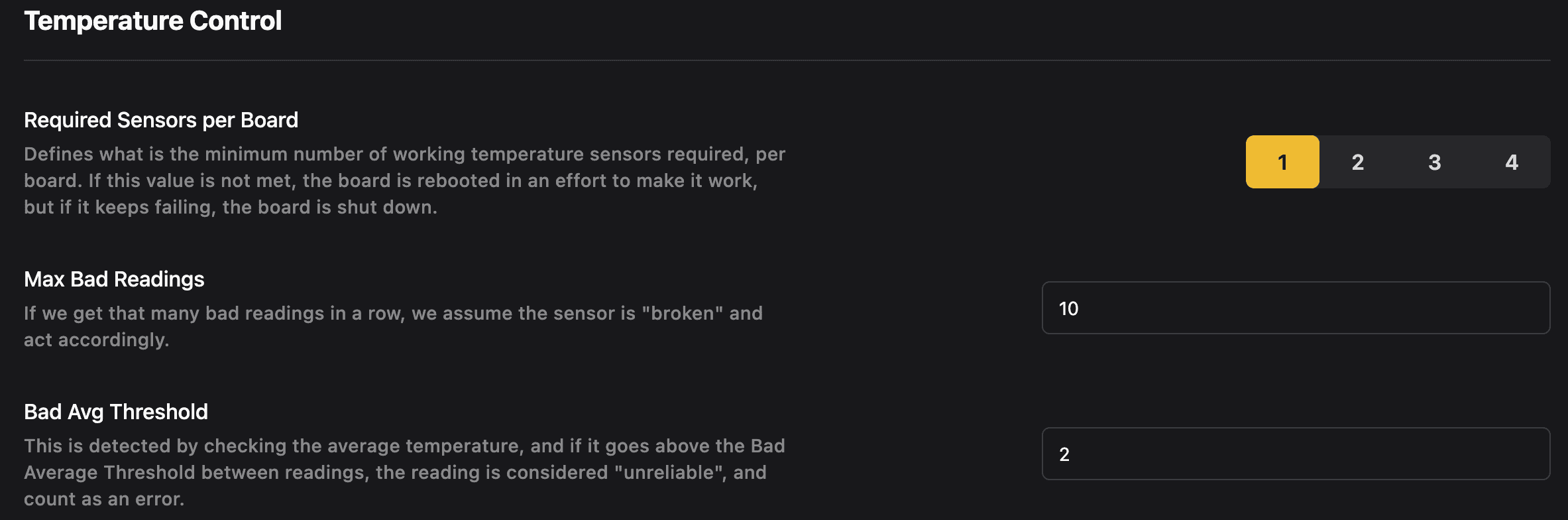Select 3 required sensors per board
The width and height of the screenshot is (1568, 520).
click(1435, 161)
